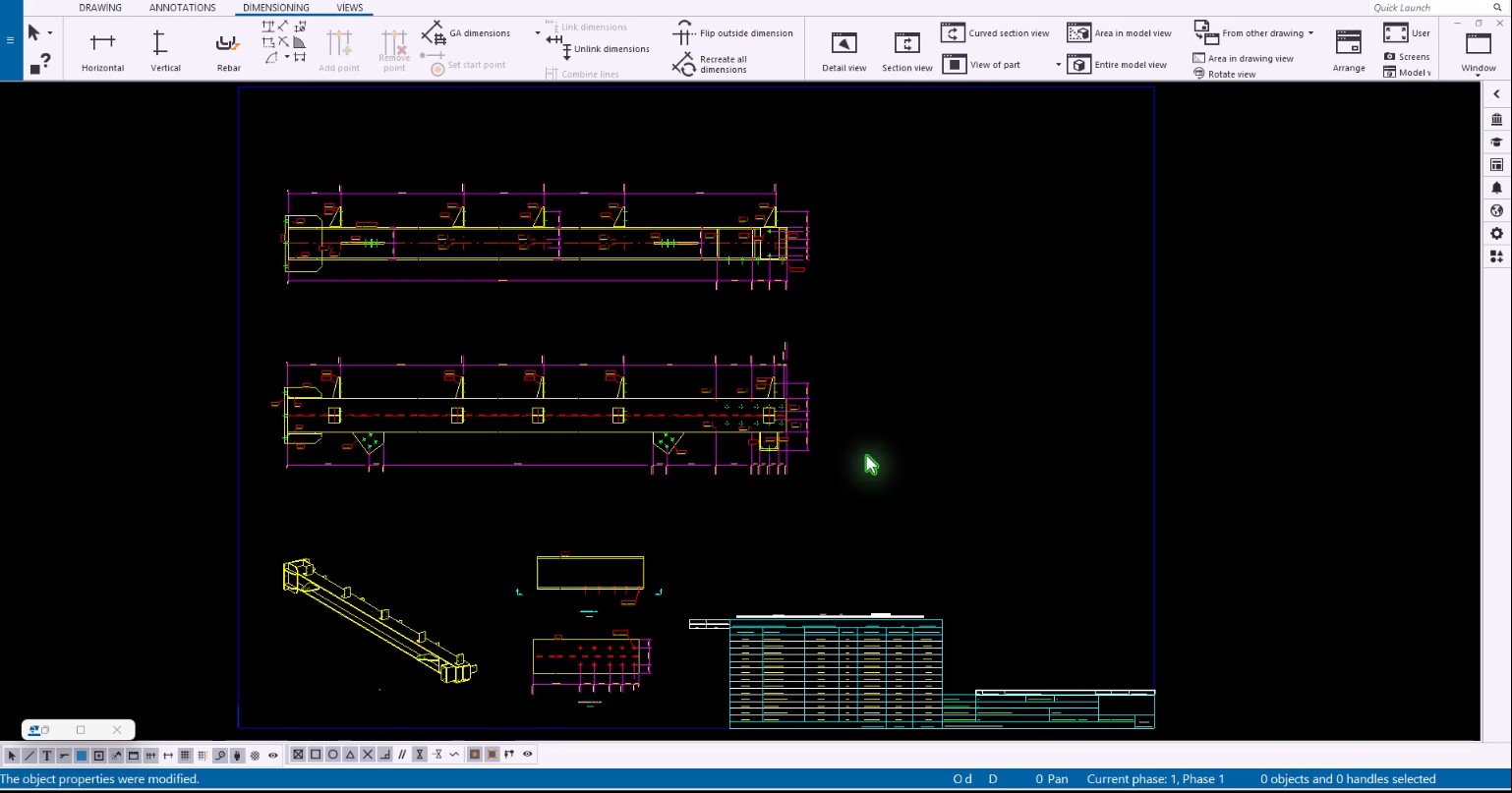Open GA dimensions tool
The height and width of the screenshot is (793, 1512).
coord(466,33)
